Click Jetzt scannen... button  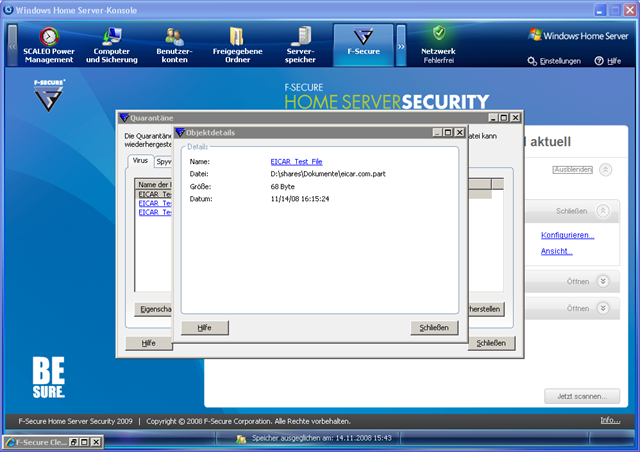pyautogui.click(x=582, y=396)
